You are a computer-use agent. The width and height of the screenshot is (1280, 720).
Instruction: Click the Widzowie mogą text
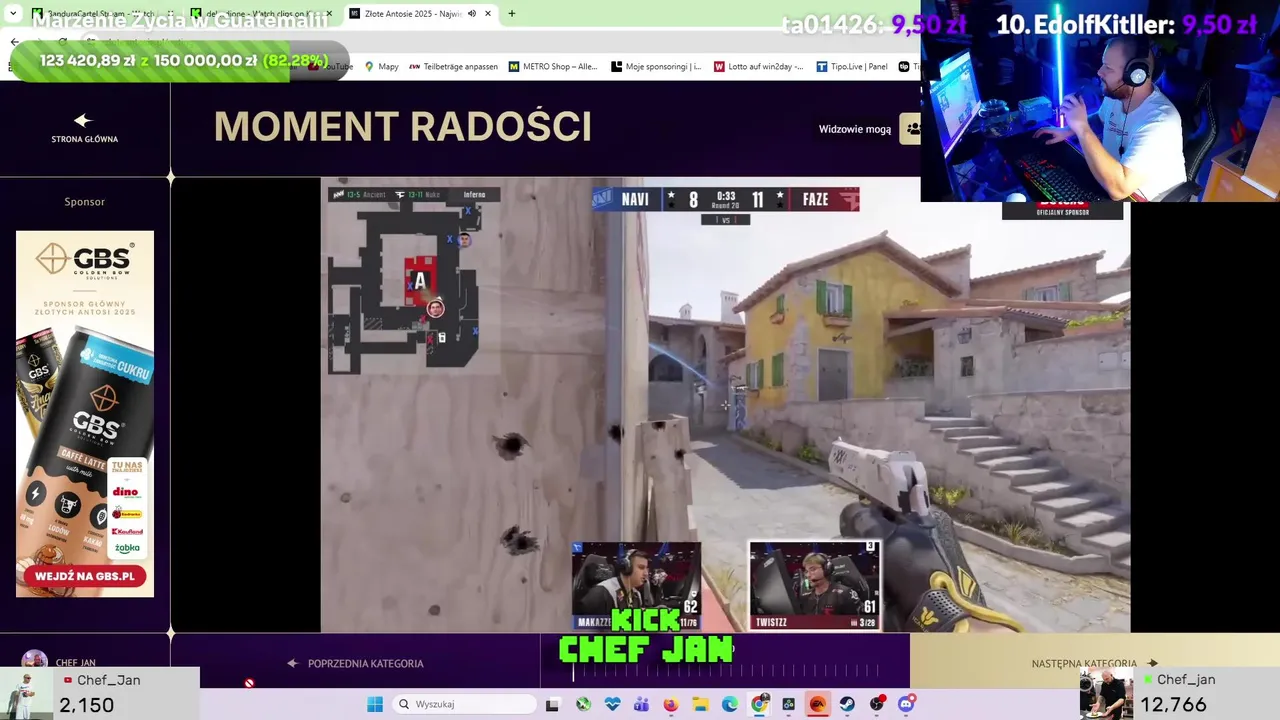pyautogui.click(x=855, y=129)
